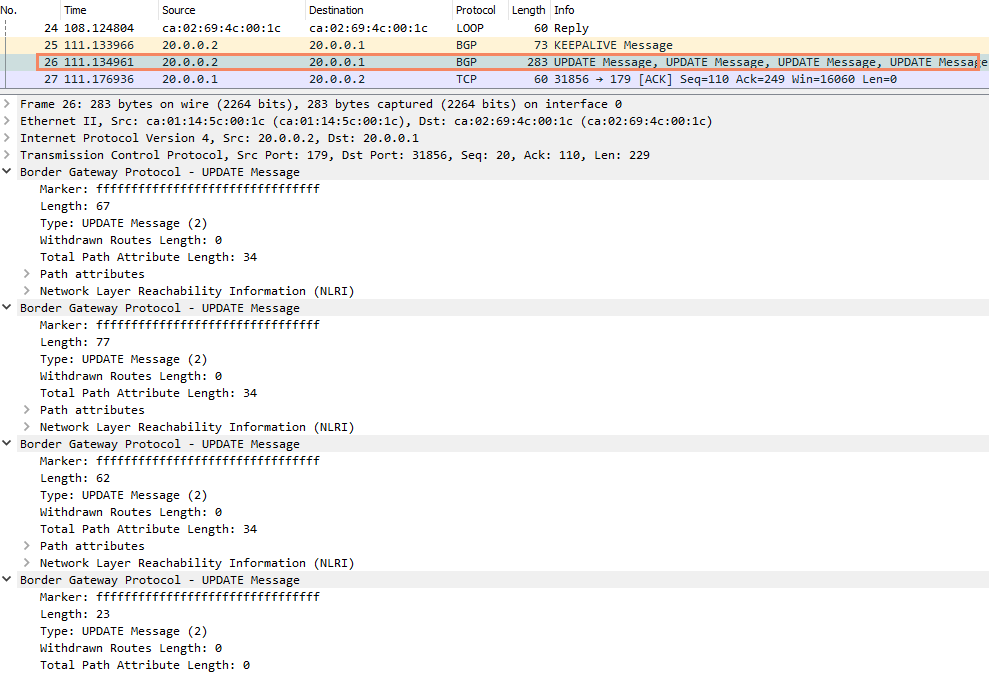Sort by the Source column header

[231, 10]
